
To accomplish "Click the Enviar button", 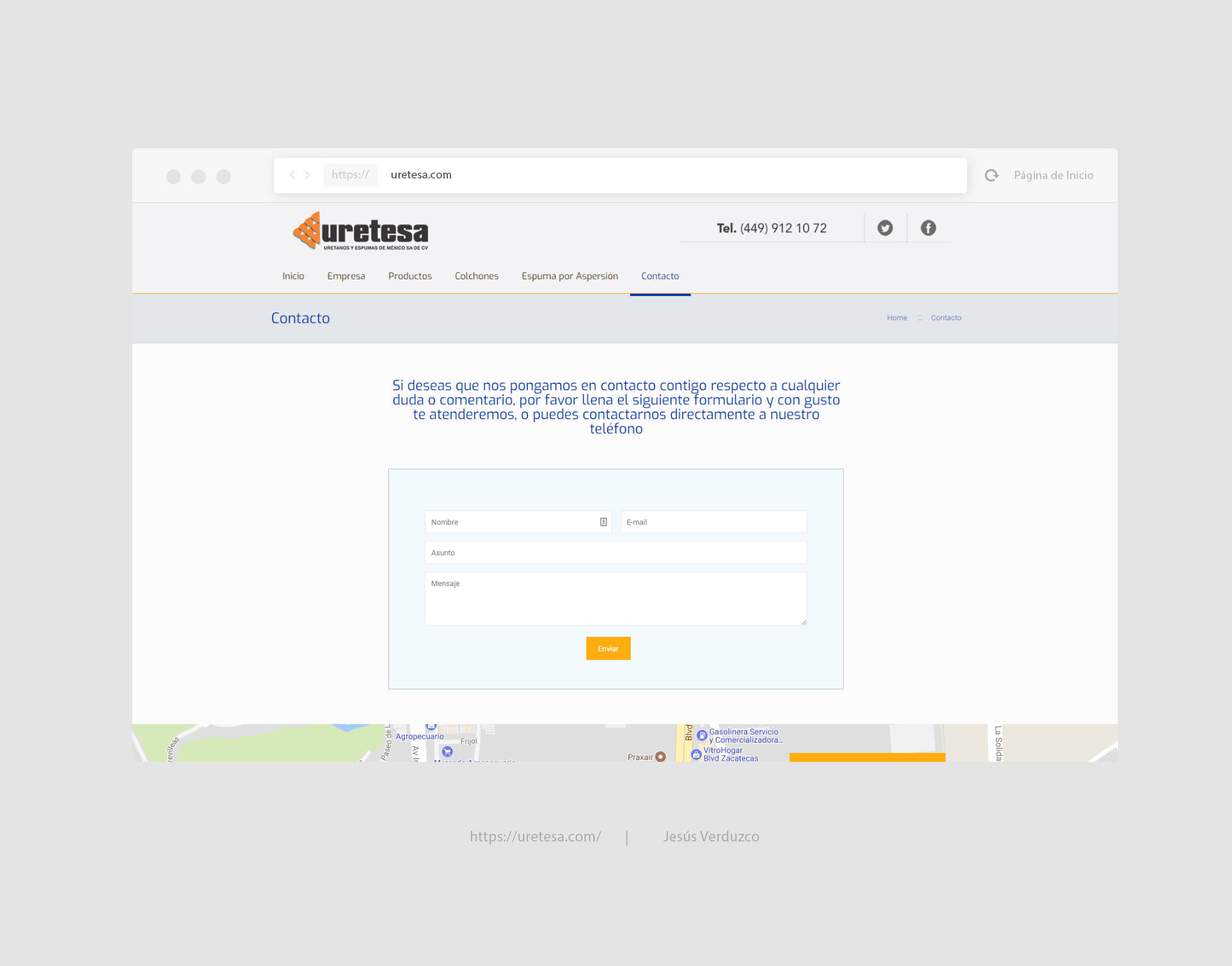I will 608,648.
